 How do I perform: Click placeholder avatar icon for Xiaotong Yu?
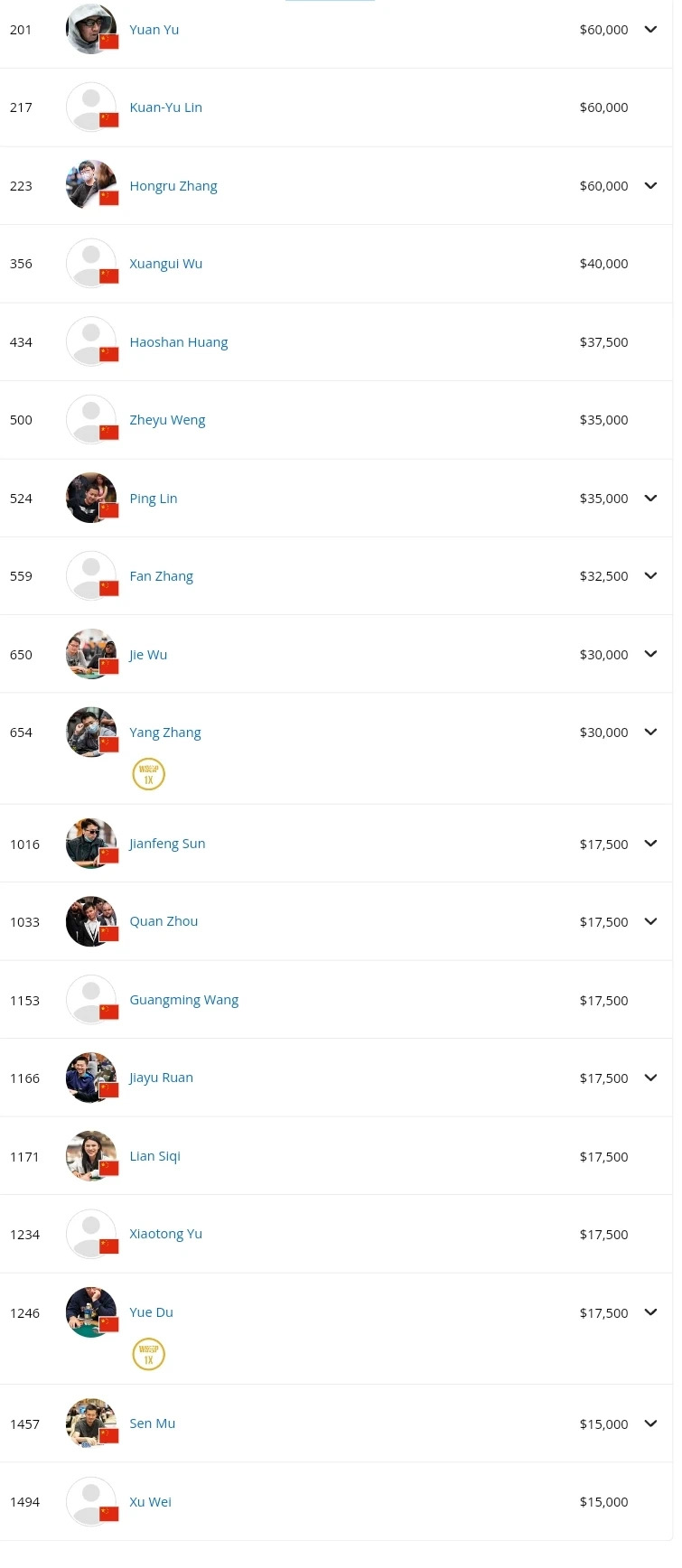[89, 1232]
